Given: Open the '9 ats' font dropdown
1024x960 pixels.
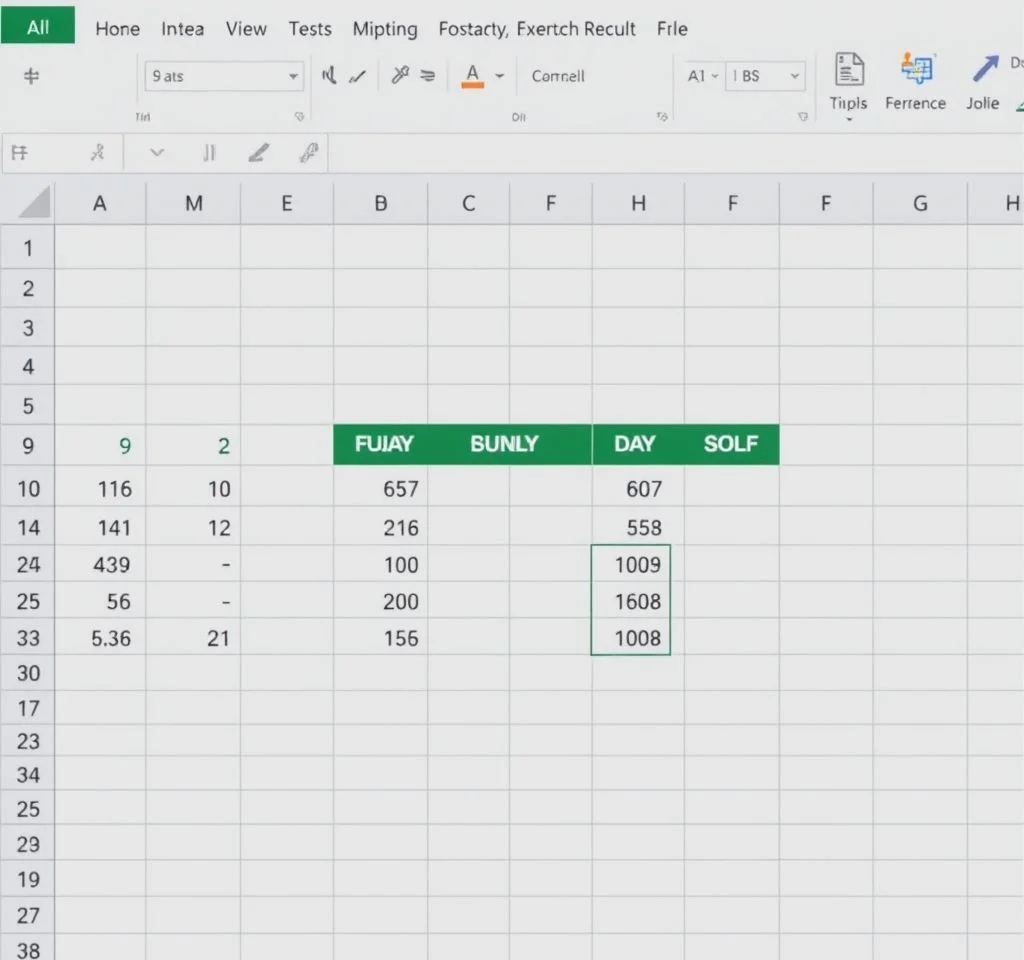Looking at the screenshot, I should [x=293, y=76].
